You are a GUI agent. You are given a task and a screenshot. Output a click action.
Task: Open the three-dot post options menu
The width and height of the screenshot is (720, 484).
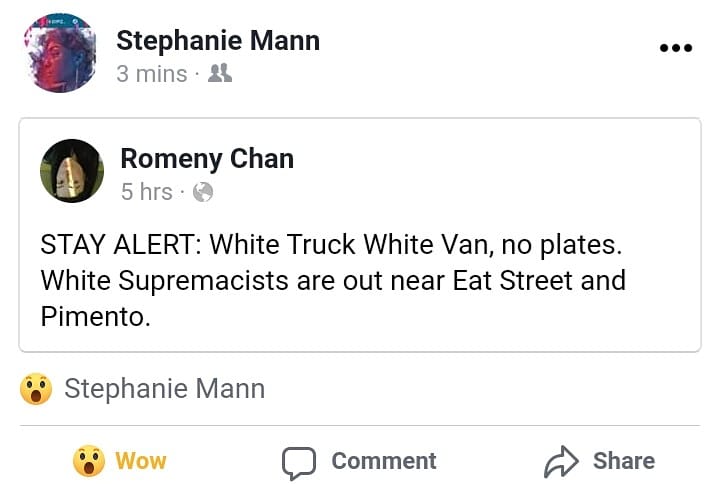[675, 48]
